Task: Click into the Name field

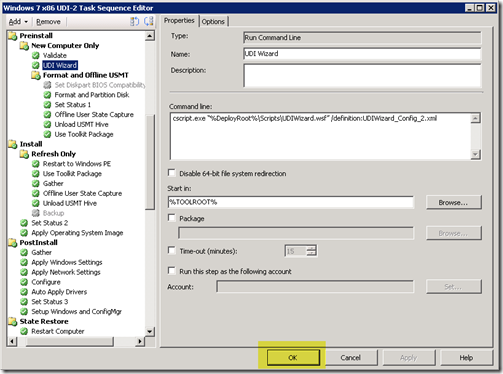Action: point(362,54)
